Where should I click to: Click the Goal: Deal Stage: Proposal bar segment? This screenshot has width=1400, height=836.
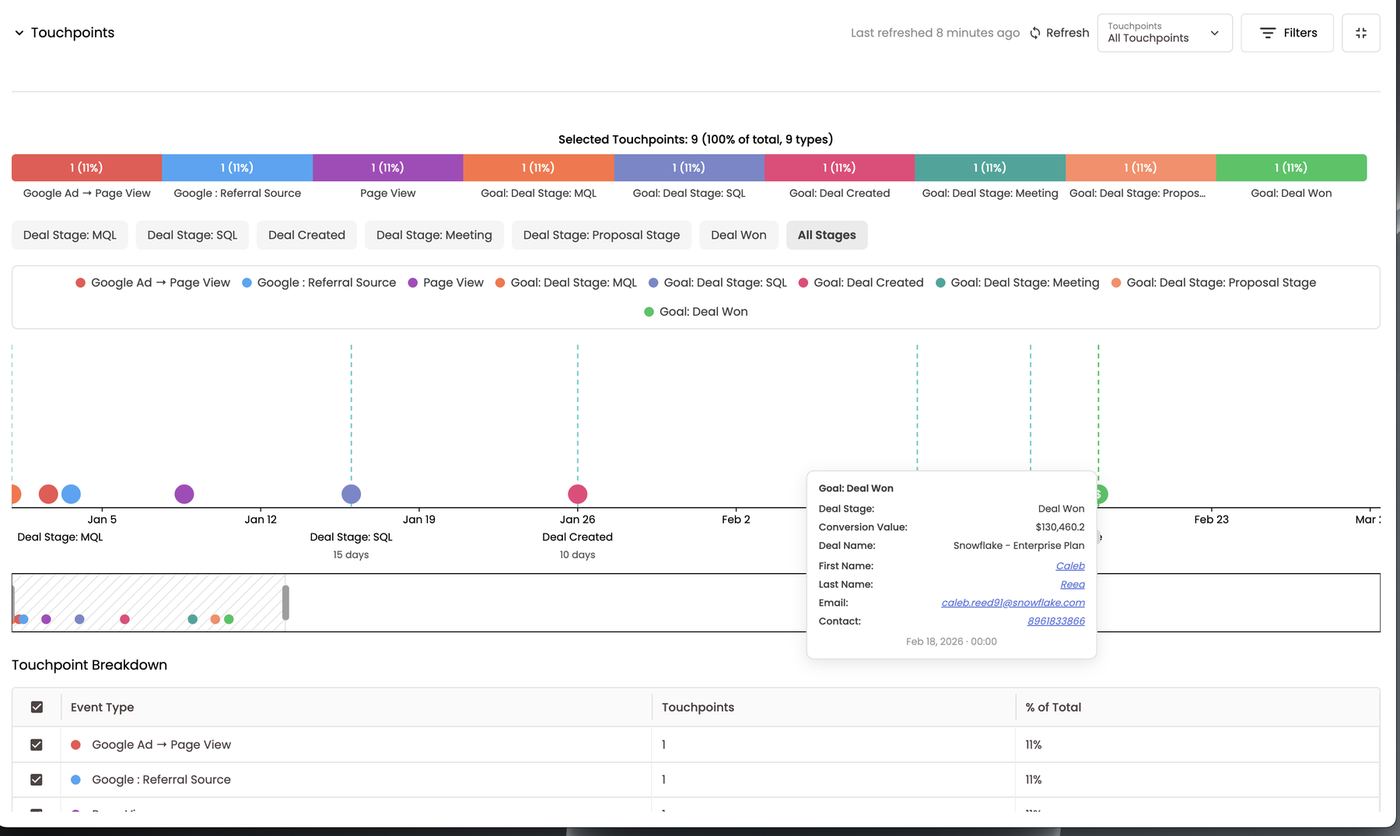pyautogui.click(x=1141, y=167)
